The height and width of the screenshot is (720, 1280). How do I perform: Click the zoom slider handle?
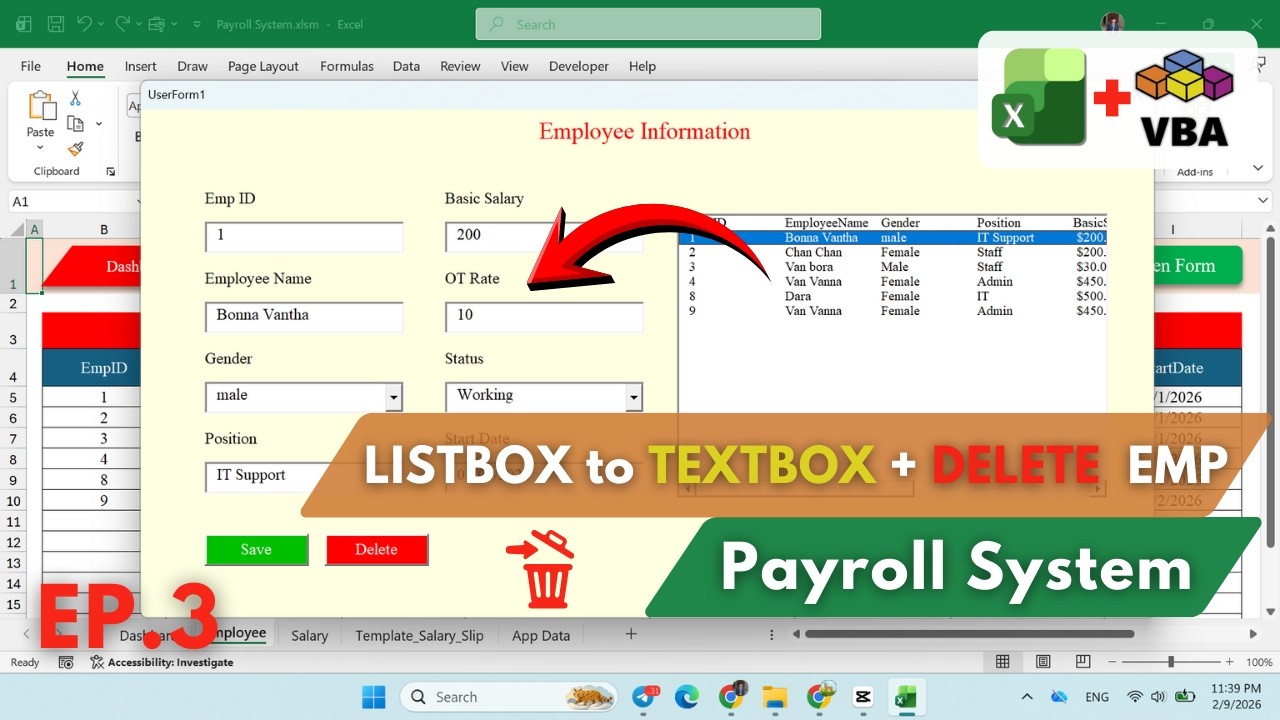tap(1171, 662)
